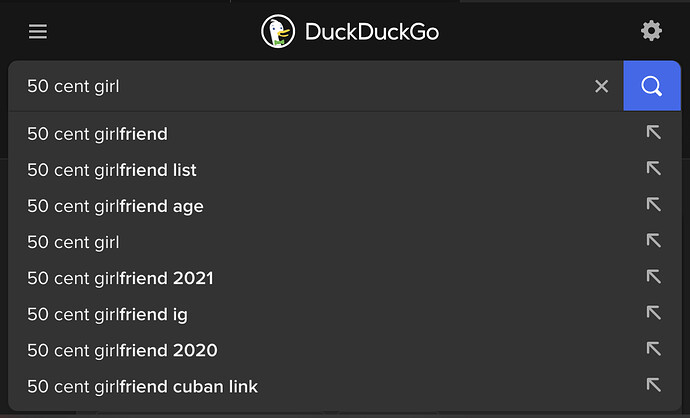Fill query using arrow beside 'girlfriend age'

click(653, 205)
